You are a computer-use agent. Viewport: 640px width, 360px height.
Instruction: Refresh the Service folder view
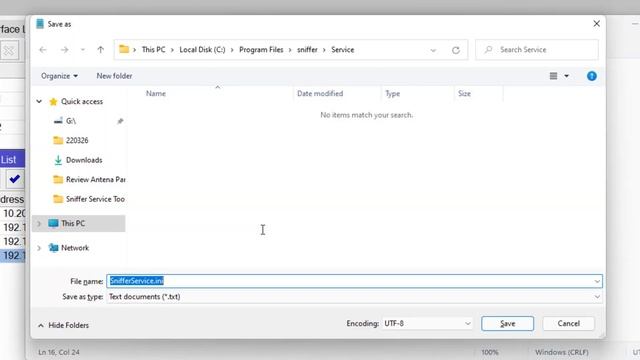point(456,50)
